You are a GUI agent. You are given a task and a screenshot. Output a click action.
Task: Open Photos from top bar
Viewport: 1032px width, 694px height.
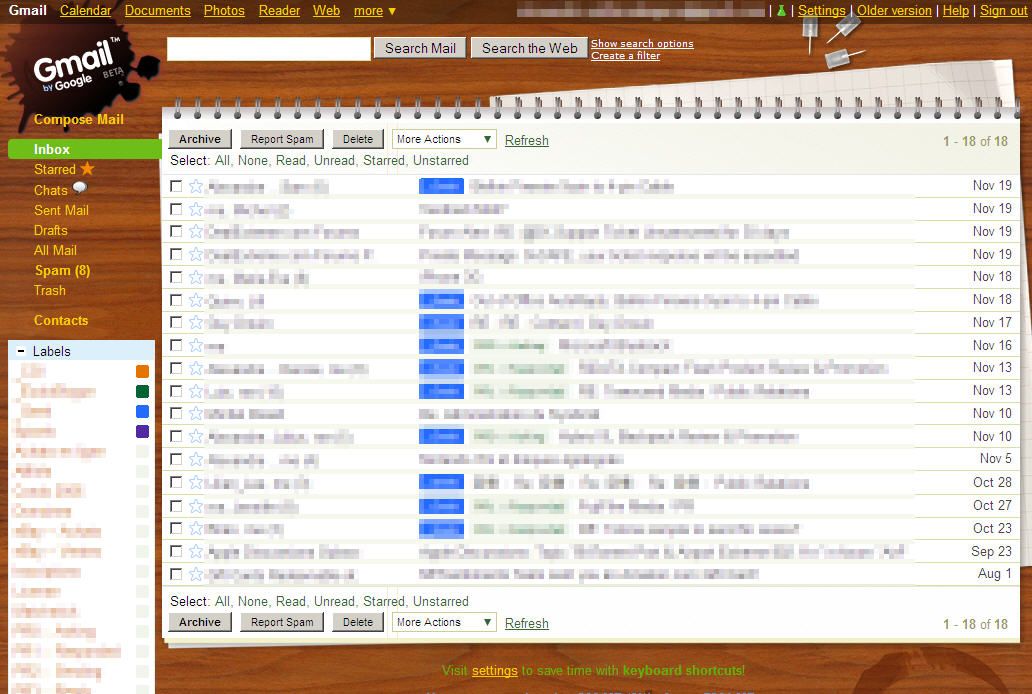(x=224, y=11)
